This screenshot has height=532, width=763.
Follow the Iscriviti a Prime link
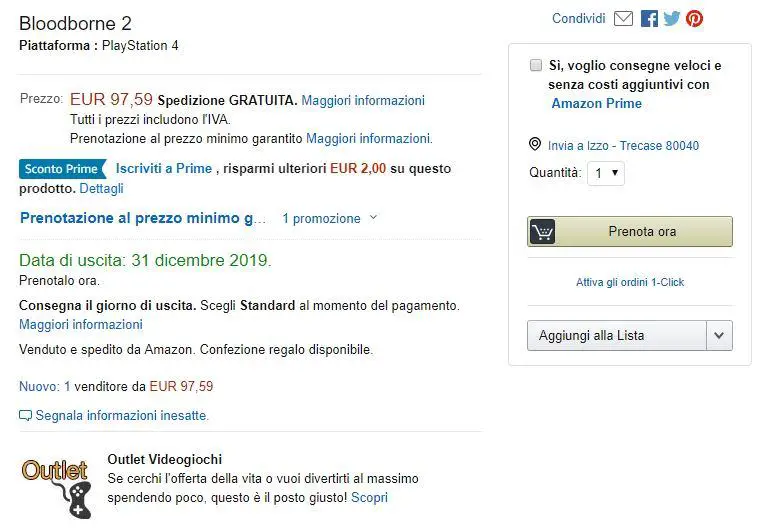coord(164,168)
